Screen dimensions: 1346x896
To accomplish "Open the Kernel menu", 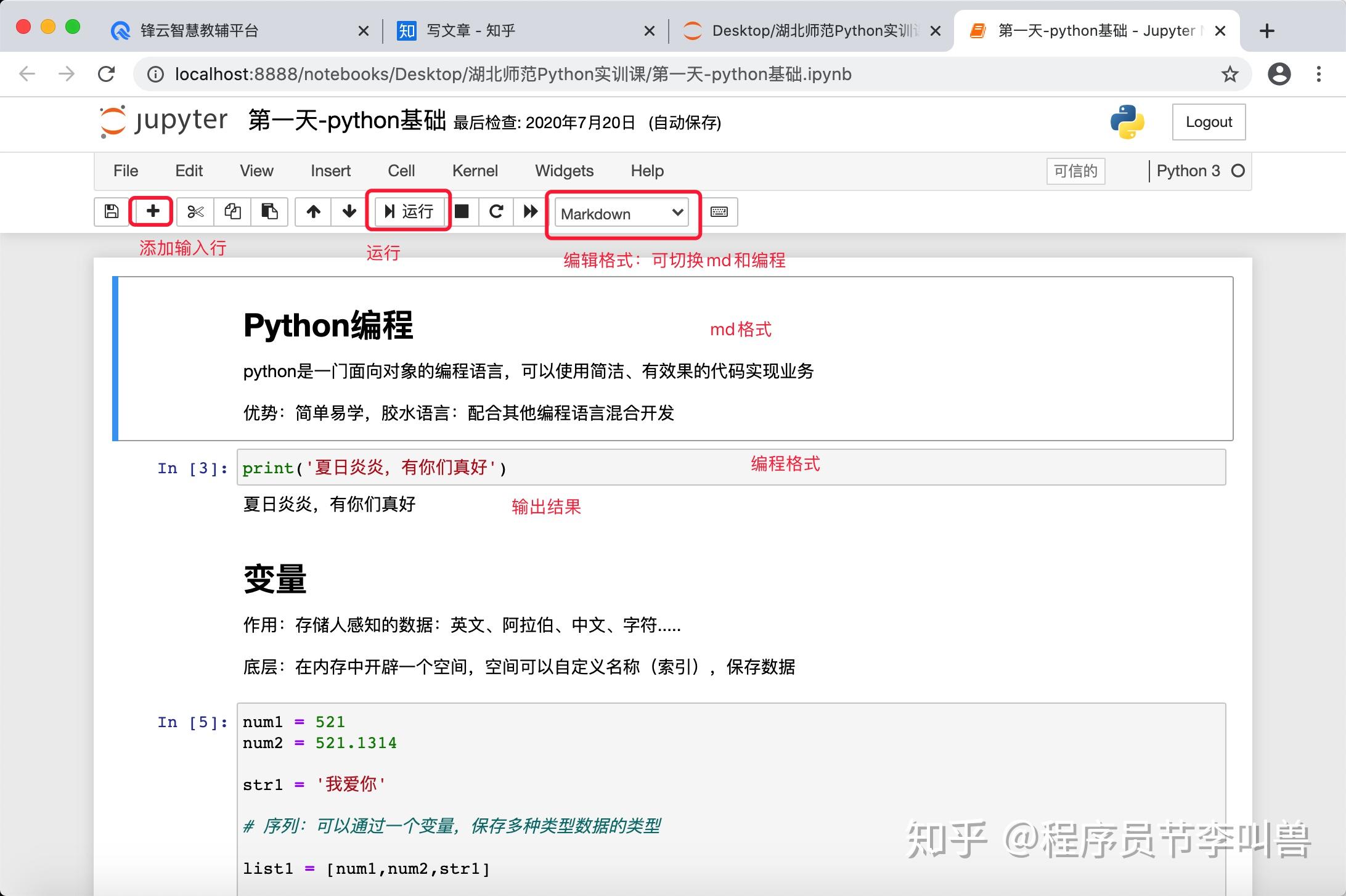I will pos(475,171).
